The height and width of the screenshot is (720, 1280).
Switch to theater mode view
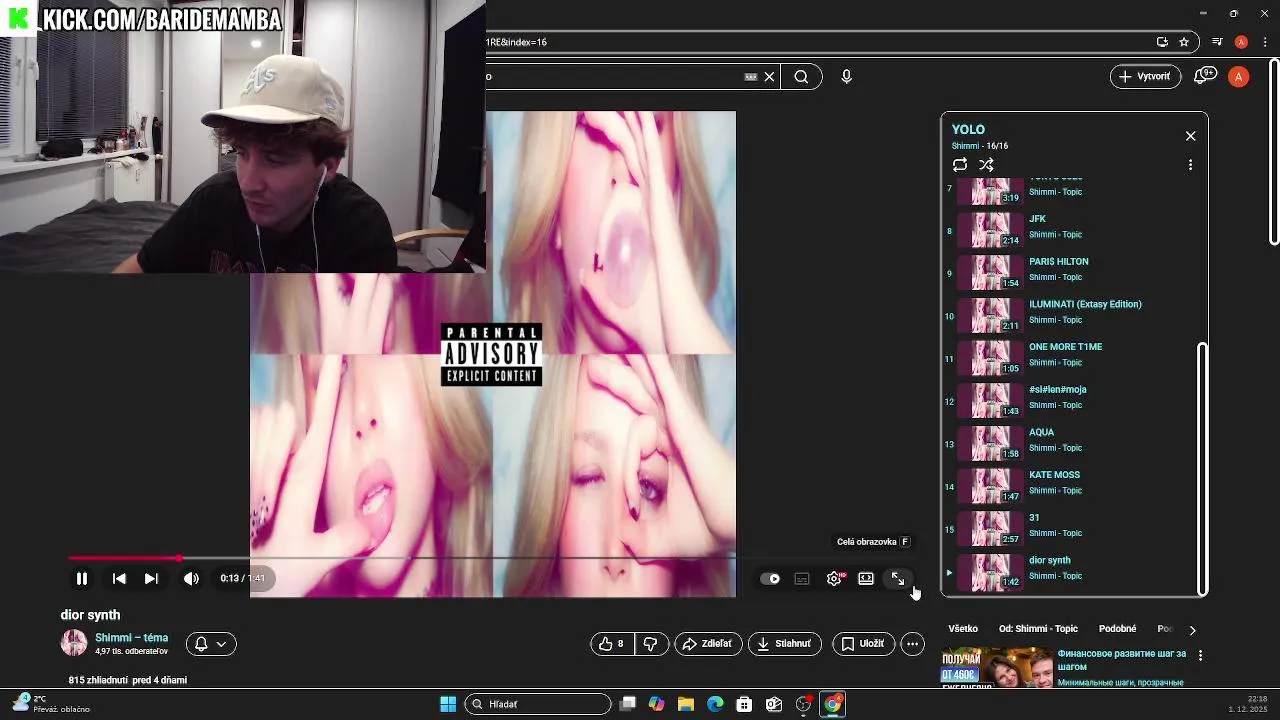pyautogui.click(x=866, y=578)
